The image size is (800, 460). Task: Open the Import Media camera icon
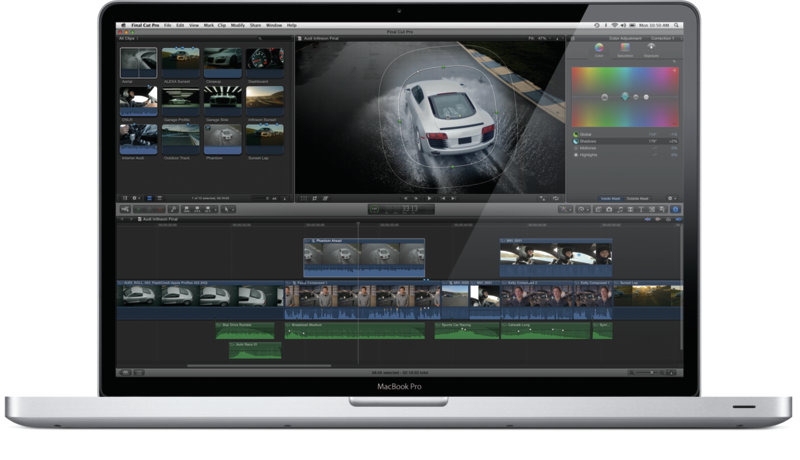(124, 209)
